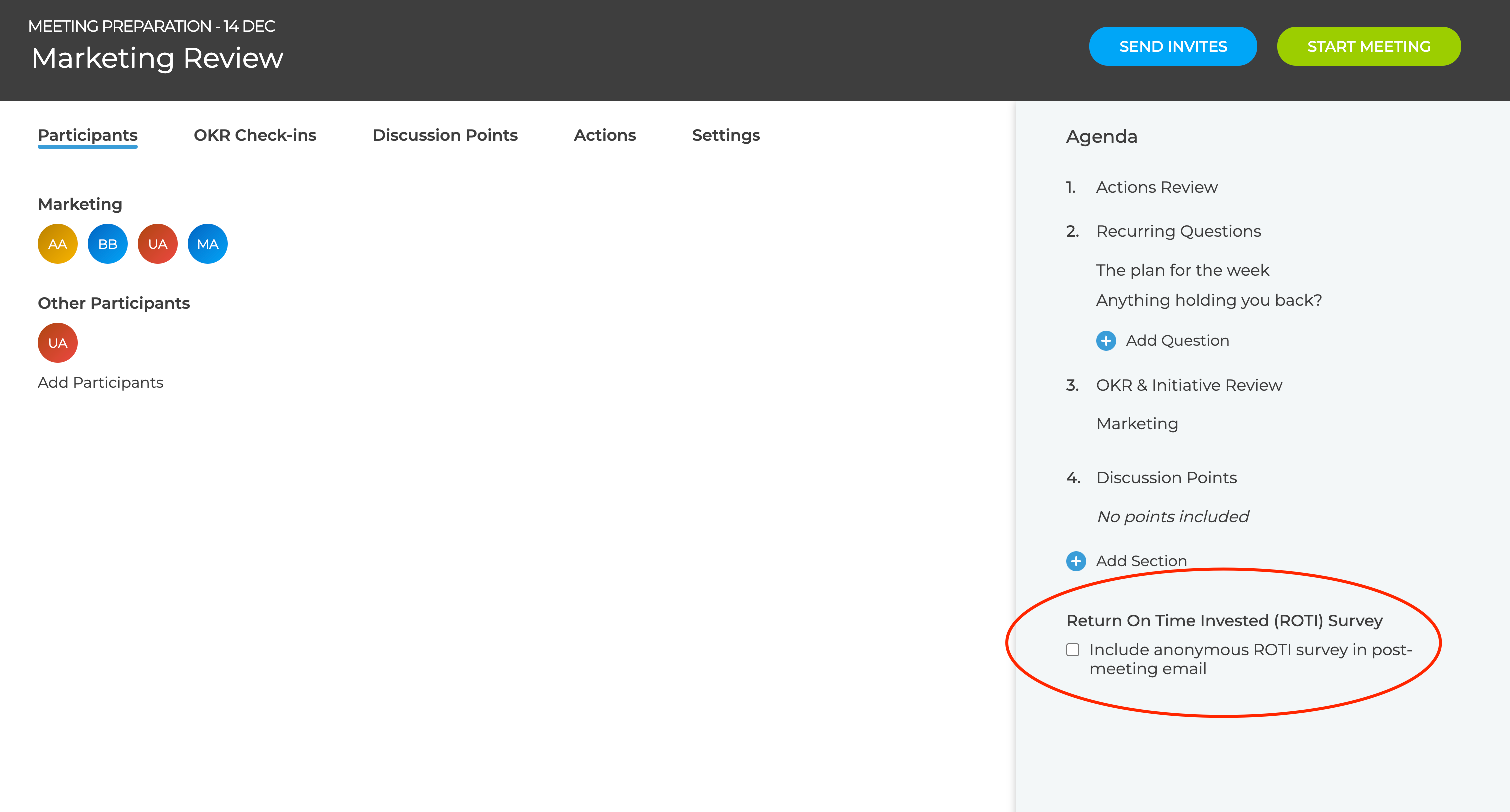Select the OKR & Initiative Review agenda item
The image size is (1510, 812).
[1189, 385]
